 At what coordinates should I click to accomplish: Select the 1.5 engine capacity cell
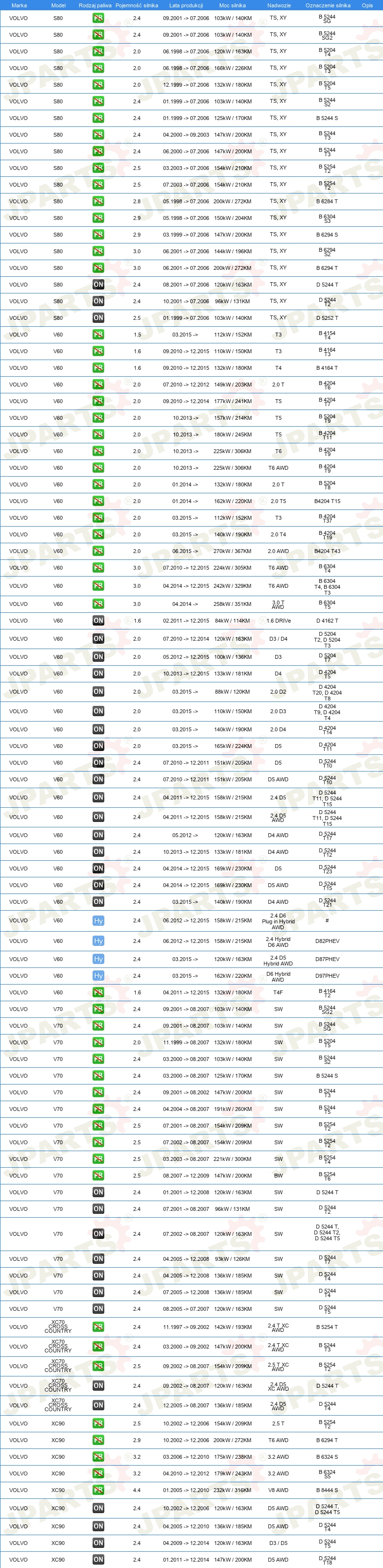pos(137,334)
